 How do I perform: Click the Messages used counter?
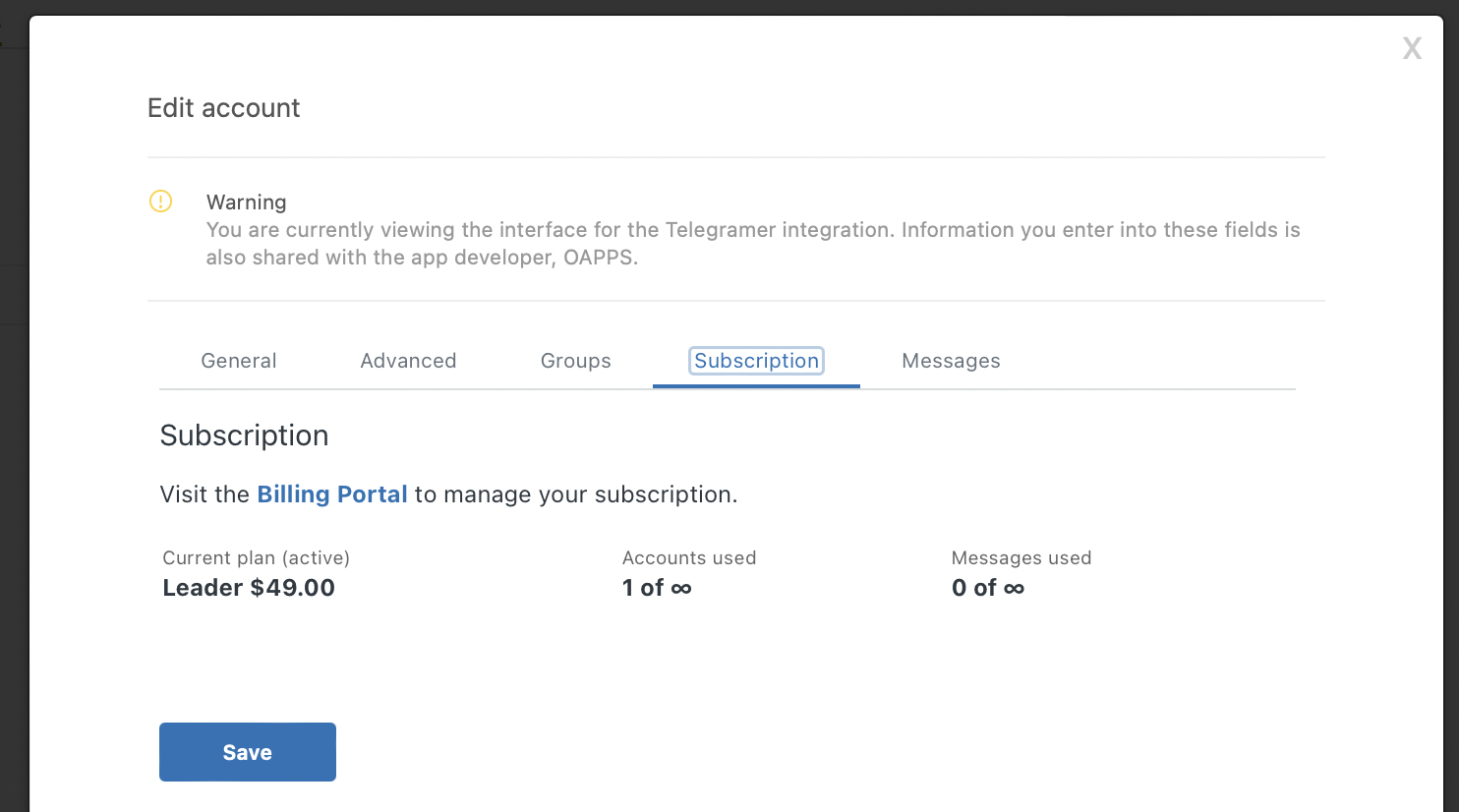(1021, 557)
